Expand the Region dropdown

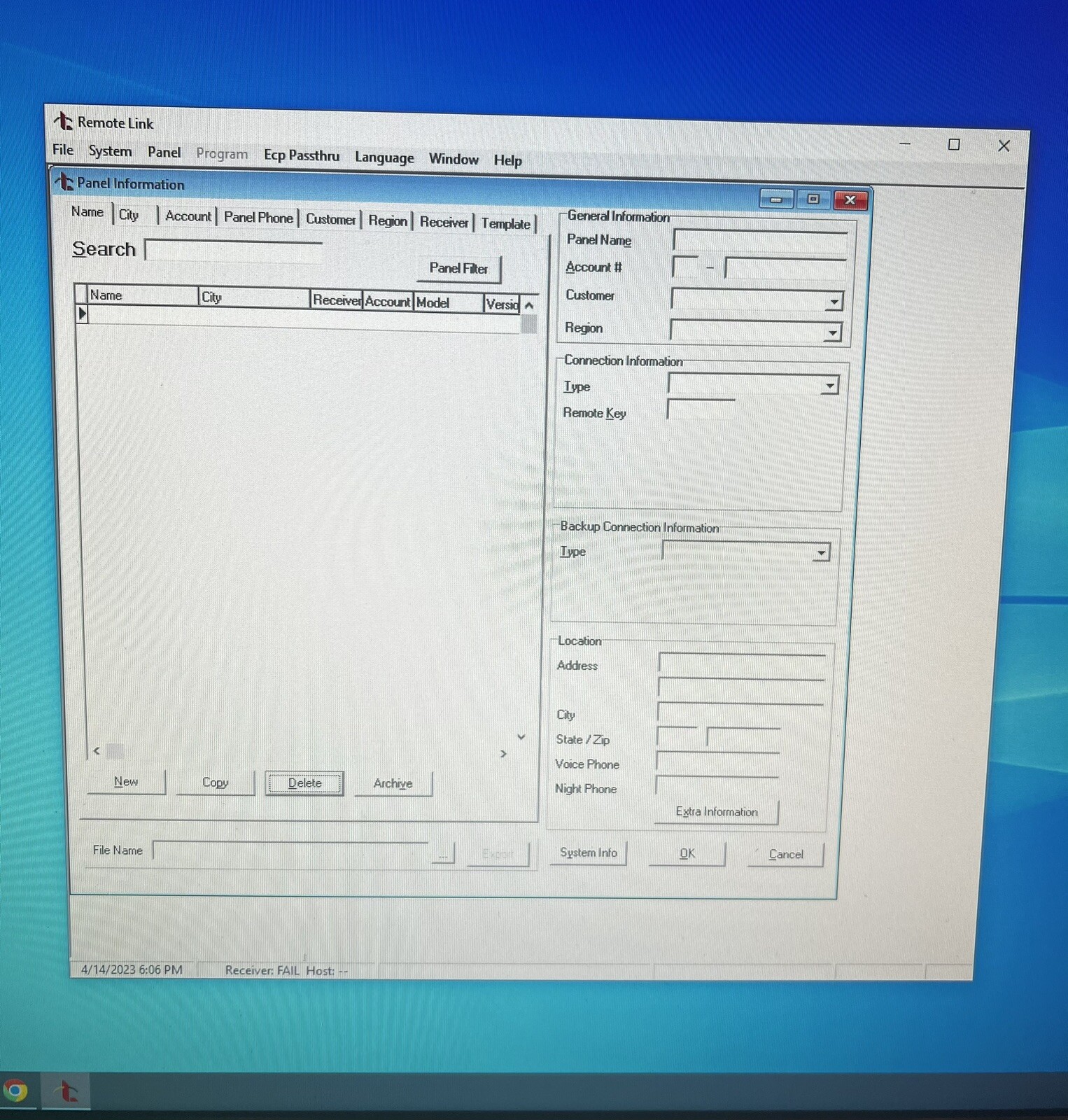[x=831, y=332]
